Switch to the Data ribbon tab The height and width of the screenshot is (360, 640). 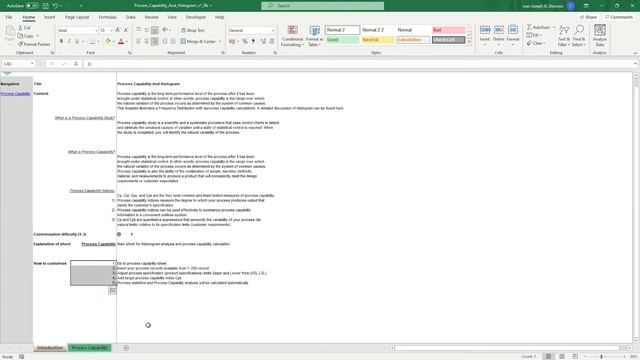[x=131, y=17]
